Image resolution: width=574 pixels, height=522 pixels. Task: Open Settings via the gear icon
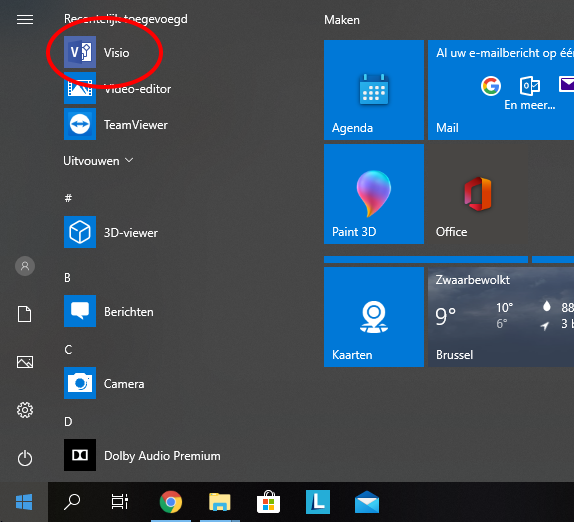point(25,410)
